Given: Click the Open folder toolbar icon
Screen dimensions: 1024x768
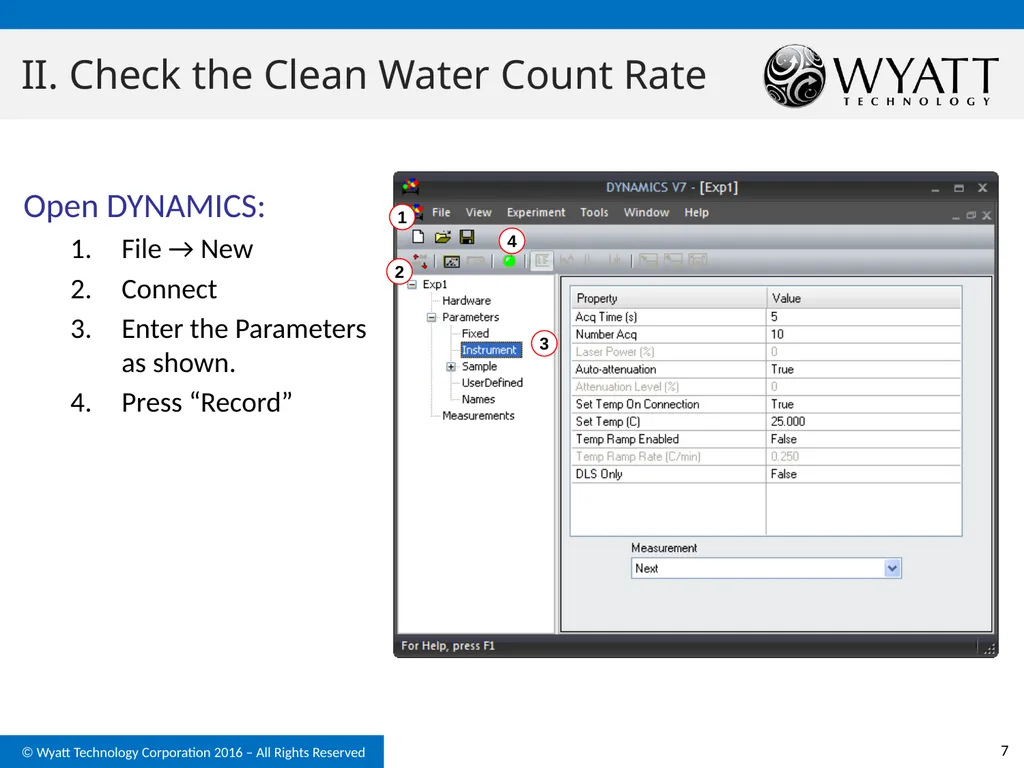Looking at the screenshot, I should pos(443,237).
